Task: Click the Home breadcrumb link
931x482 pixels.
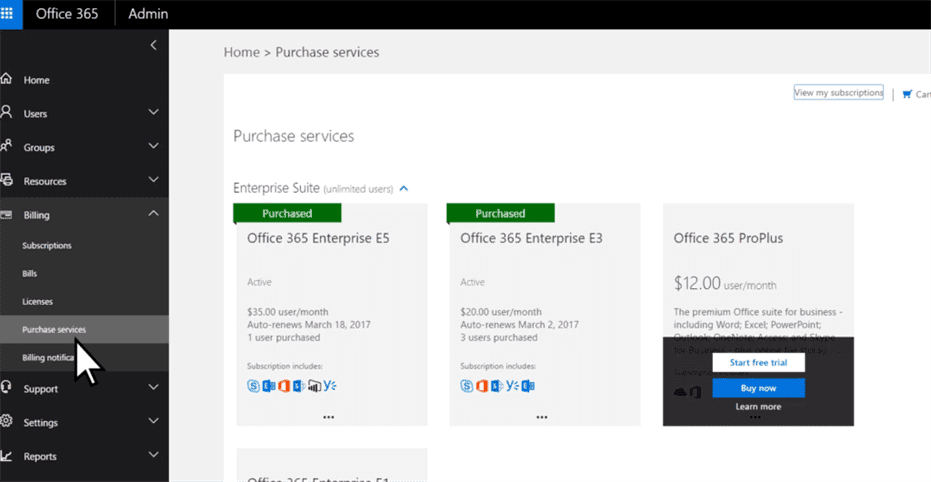Action: tap(242, 52)
